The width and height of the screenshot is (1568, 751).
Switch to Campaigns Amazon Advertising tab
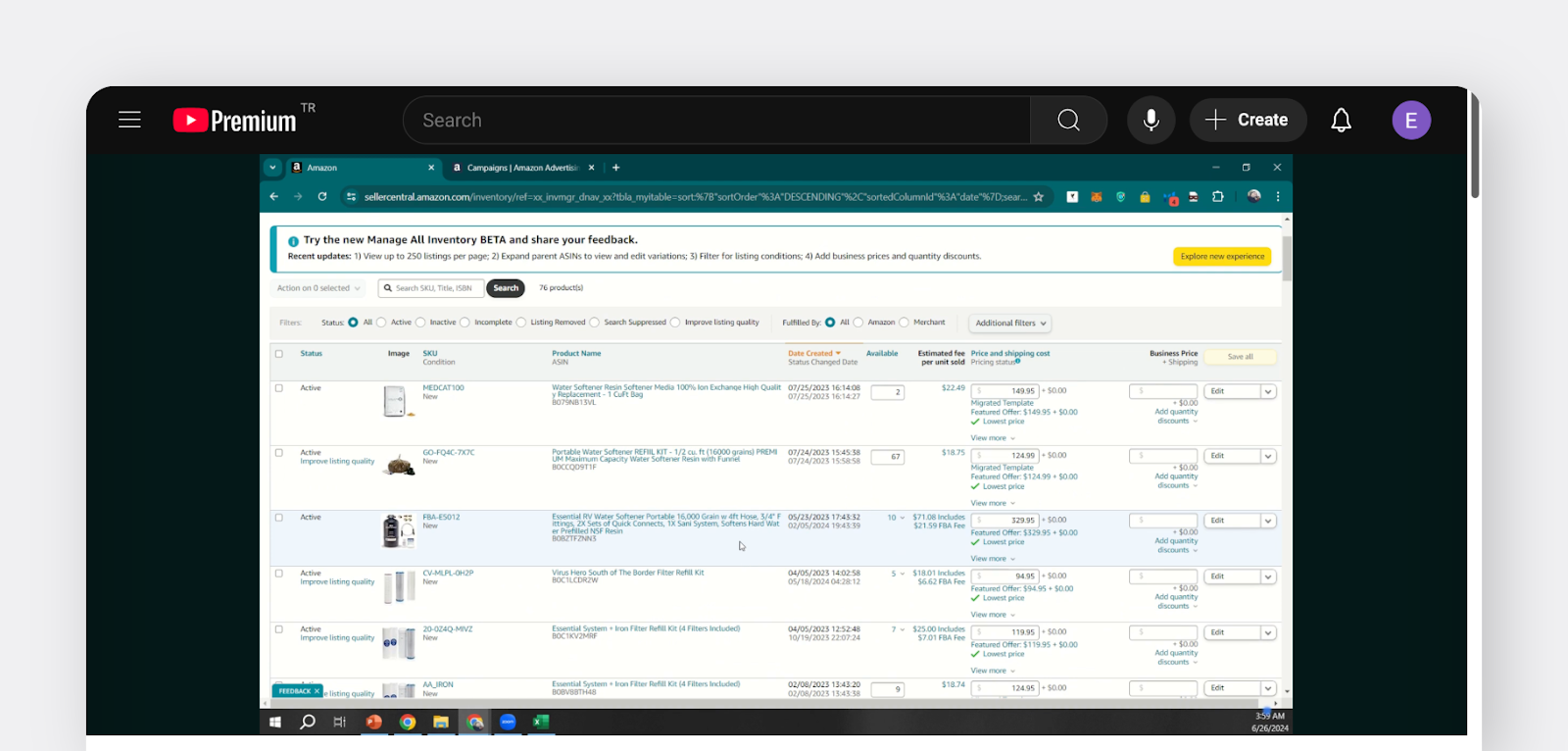522,168
